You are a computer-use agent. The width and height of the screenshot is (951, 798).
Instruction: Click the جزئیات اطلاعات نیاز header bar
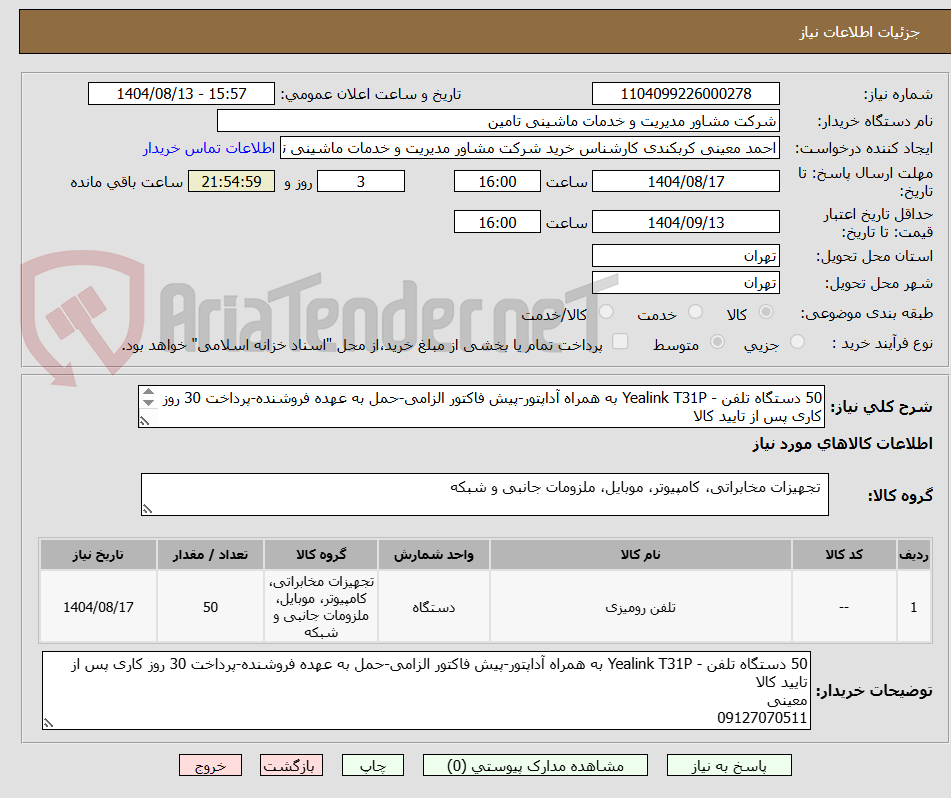coord(475,31)
